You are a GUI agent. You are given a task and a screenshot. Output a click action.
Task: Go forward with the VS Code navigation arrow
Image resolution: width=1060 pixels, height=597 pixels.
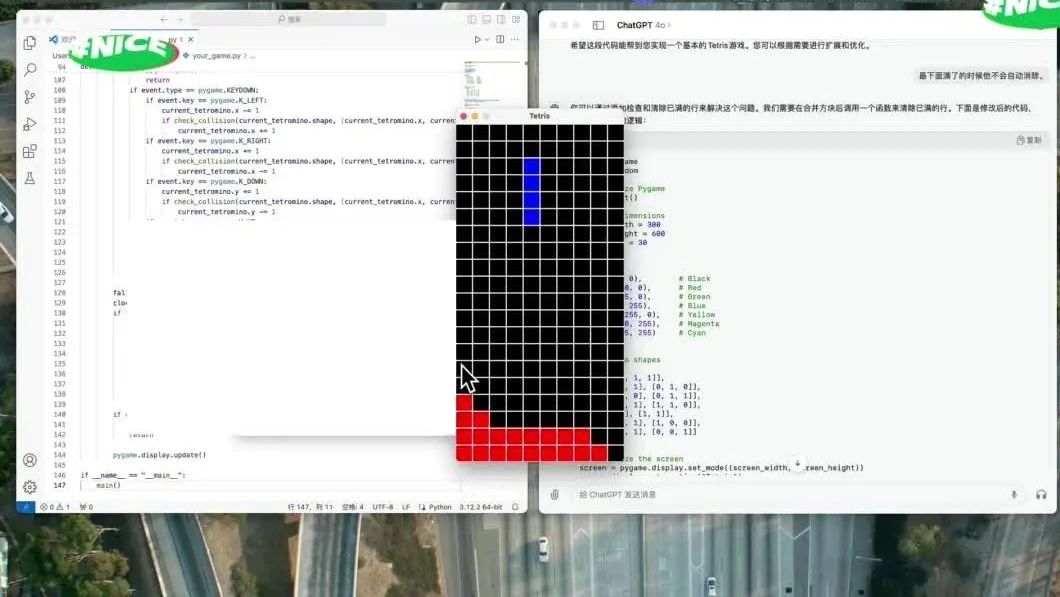click(180, 20)
